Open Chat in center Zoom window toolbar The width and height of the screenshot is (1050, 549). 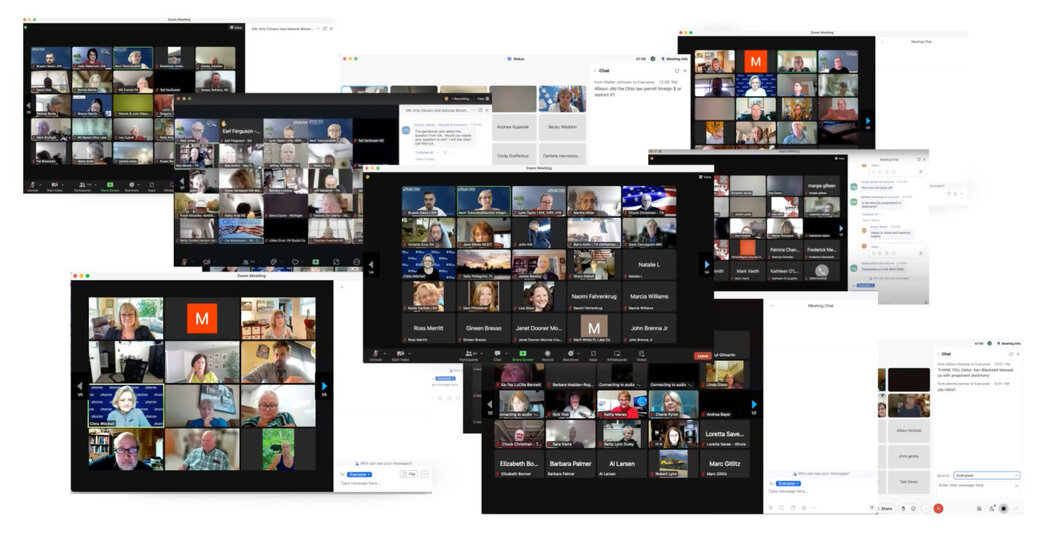pos(498,356)
